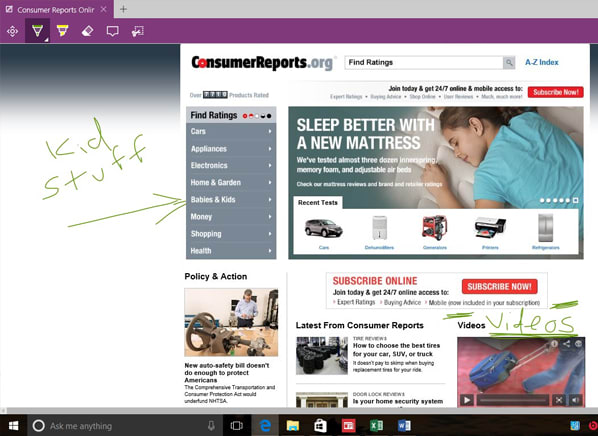Image resolution: width=598 pixels, height=436 pixels.
Task: Click the Find Ratings search magnifier button
Action: pyautogui.click(x=509, y=62)
